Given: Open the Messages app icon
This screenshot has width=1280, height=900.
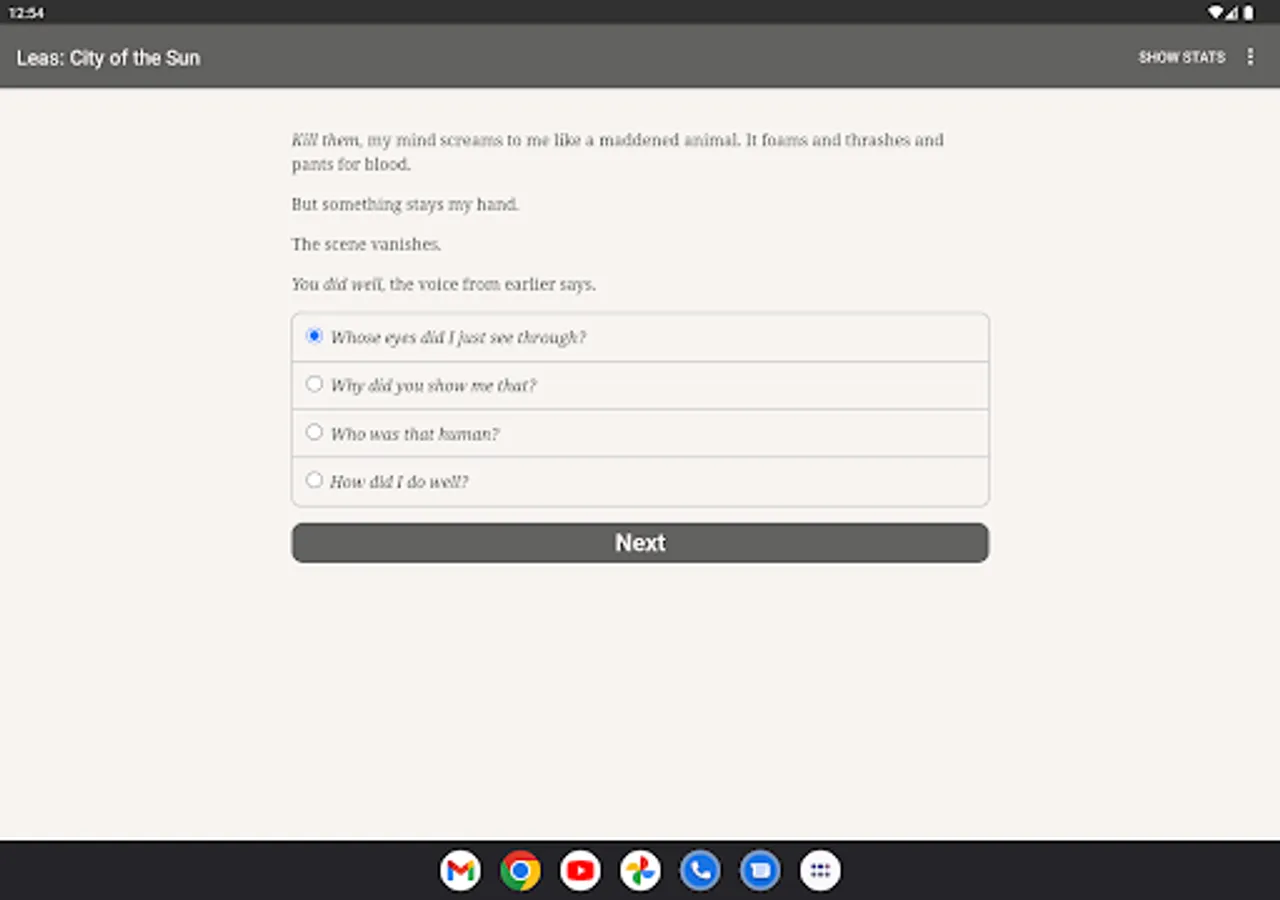Looking at the screenshot, I should [760, 871].
